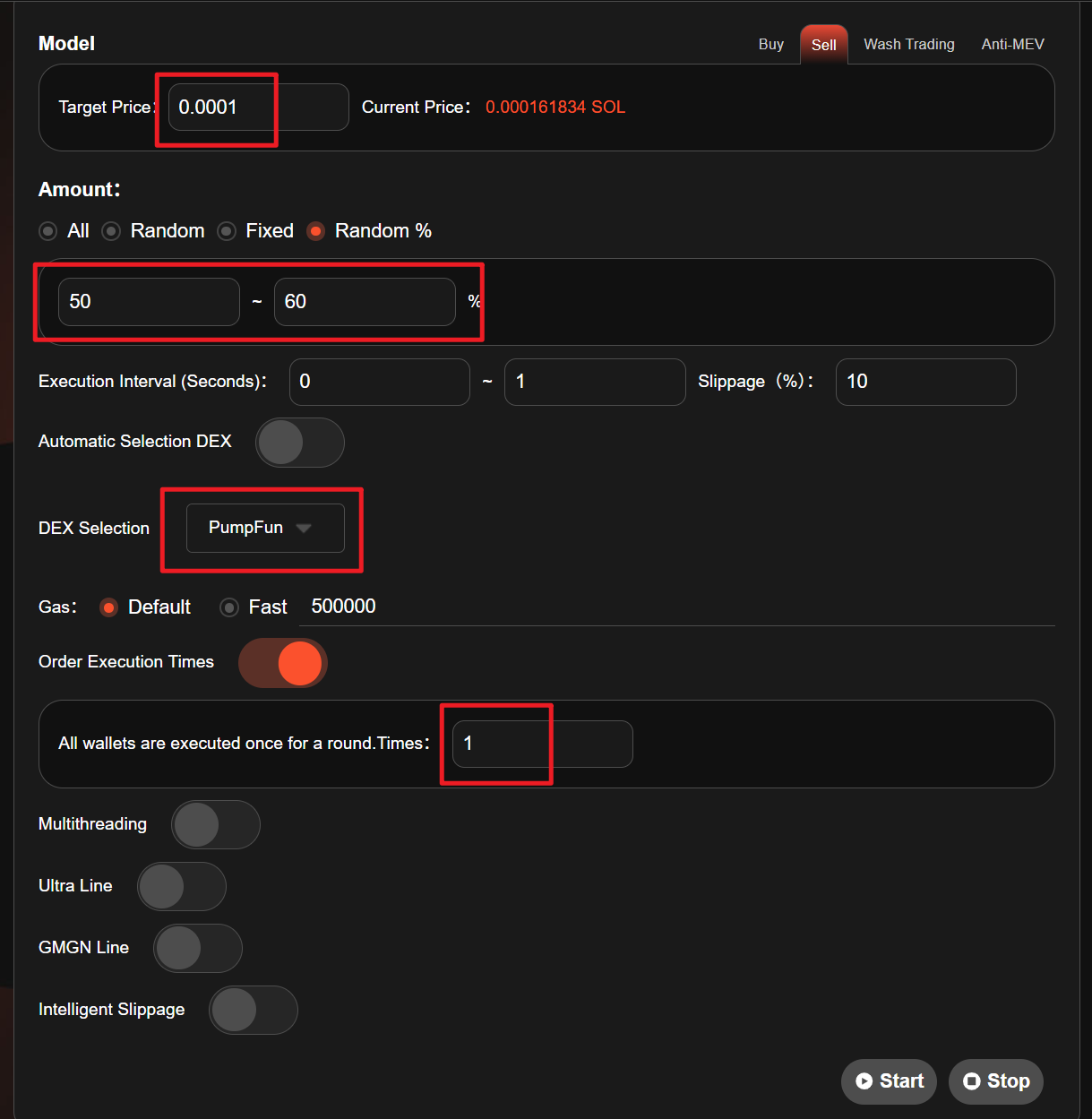The image size is (1092, 1119).
Task: Click the Slippage percentage input field
Action: [924, 382]
